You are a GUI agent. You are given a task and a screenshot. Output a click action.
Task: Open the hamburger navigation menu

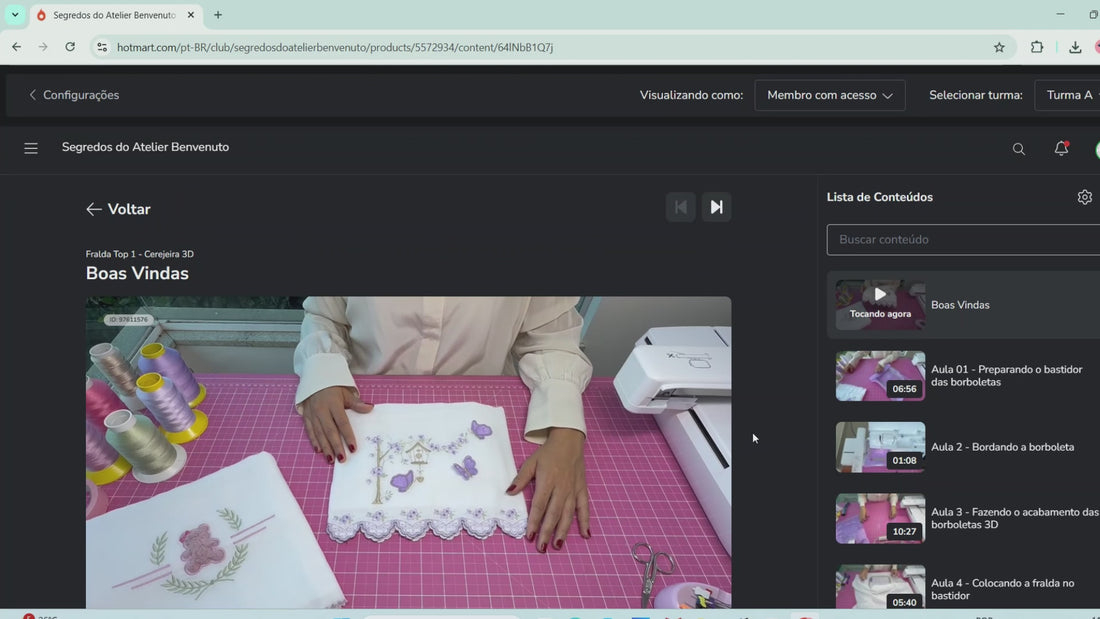point(31,148)
